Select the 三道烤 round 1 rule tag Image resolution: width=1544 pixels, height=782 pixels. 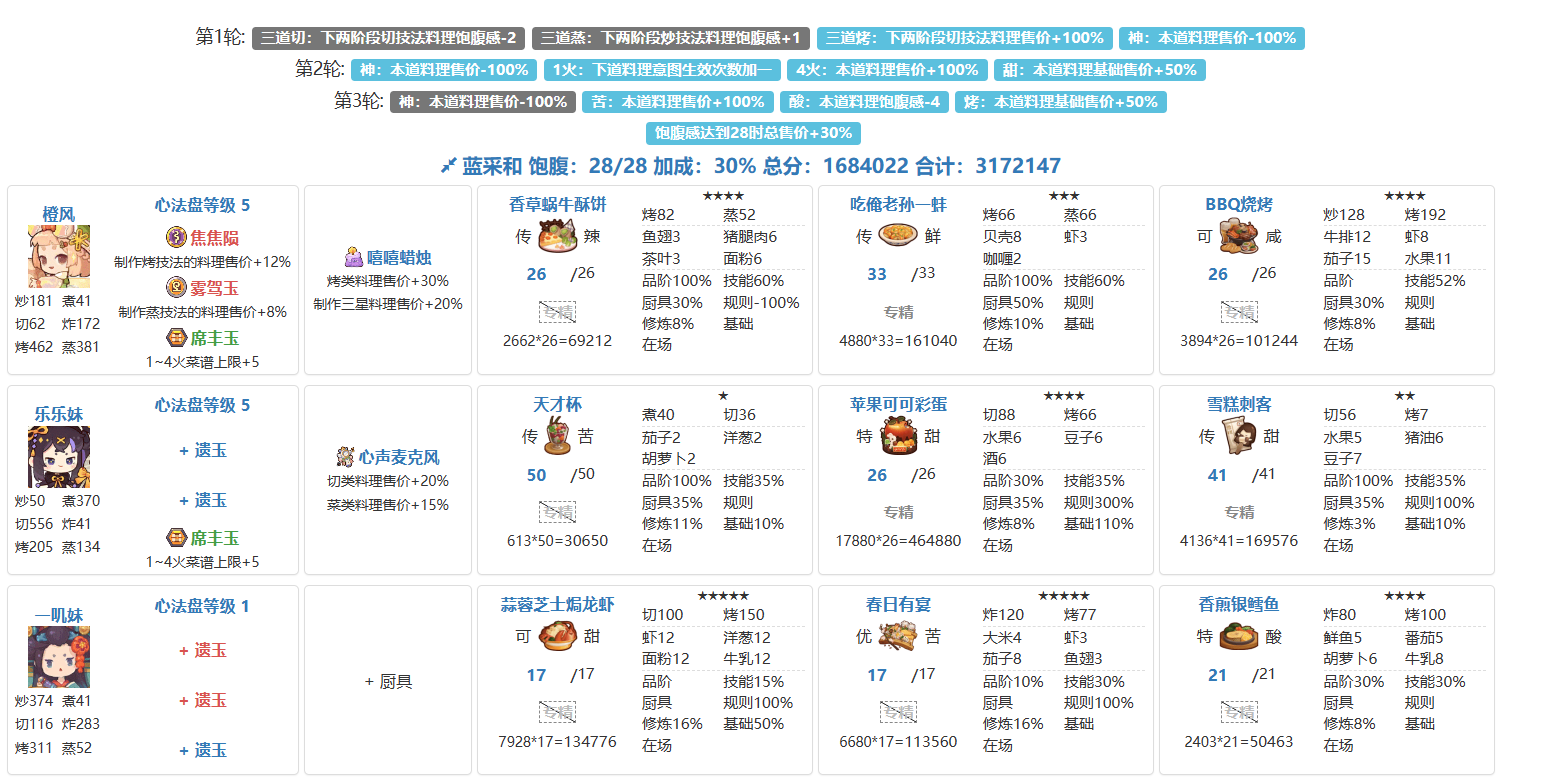tap(965, 38)
